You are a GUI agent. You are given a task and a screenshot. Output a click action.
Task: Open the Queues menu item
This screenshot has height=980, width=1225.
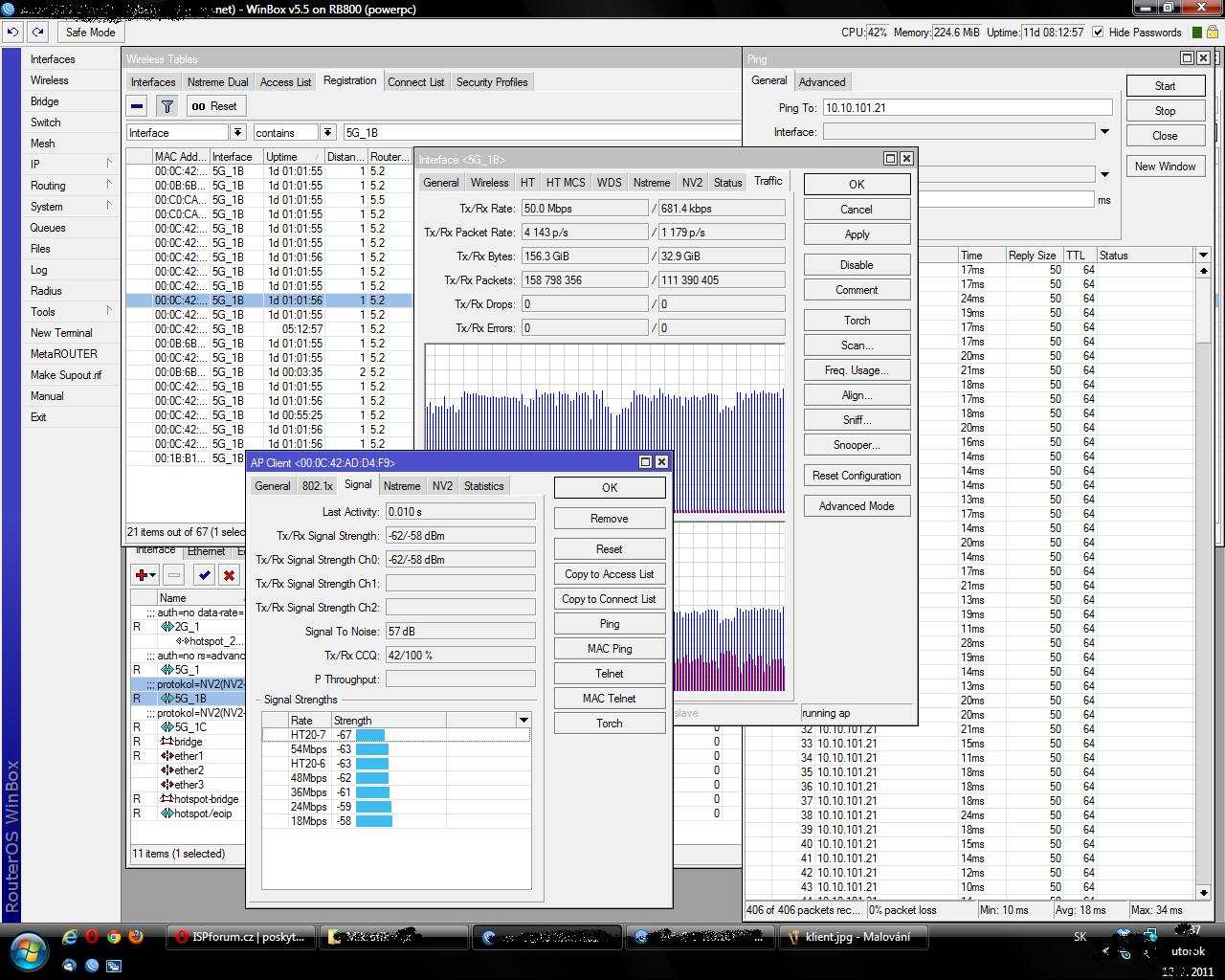coord(48,228)
